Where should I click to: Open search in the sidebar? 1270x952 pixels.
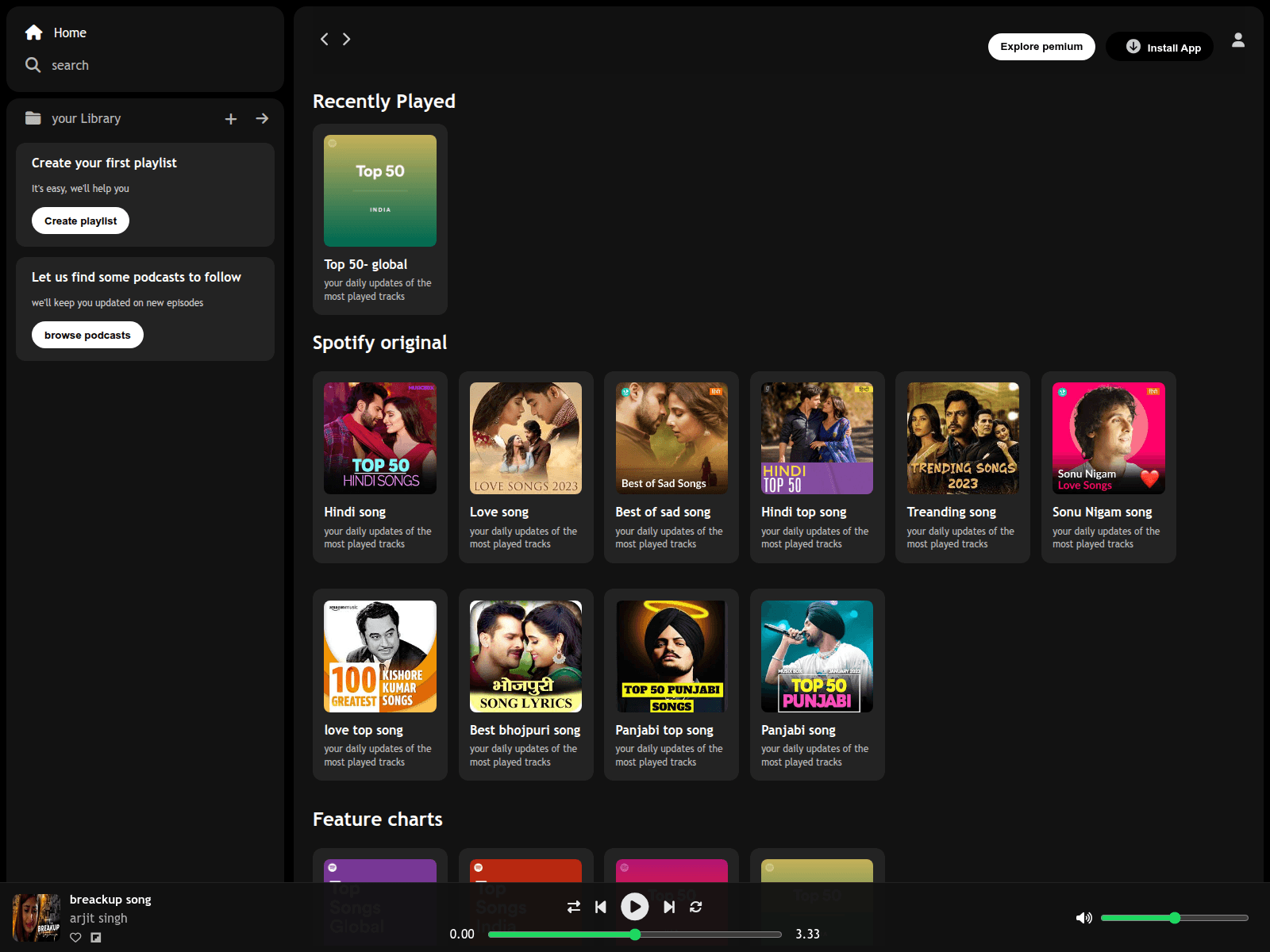pyautogui.click(x=56, y=65)
